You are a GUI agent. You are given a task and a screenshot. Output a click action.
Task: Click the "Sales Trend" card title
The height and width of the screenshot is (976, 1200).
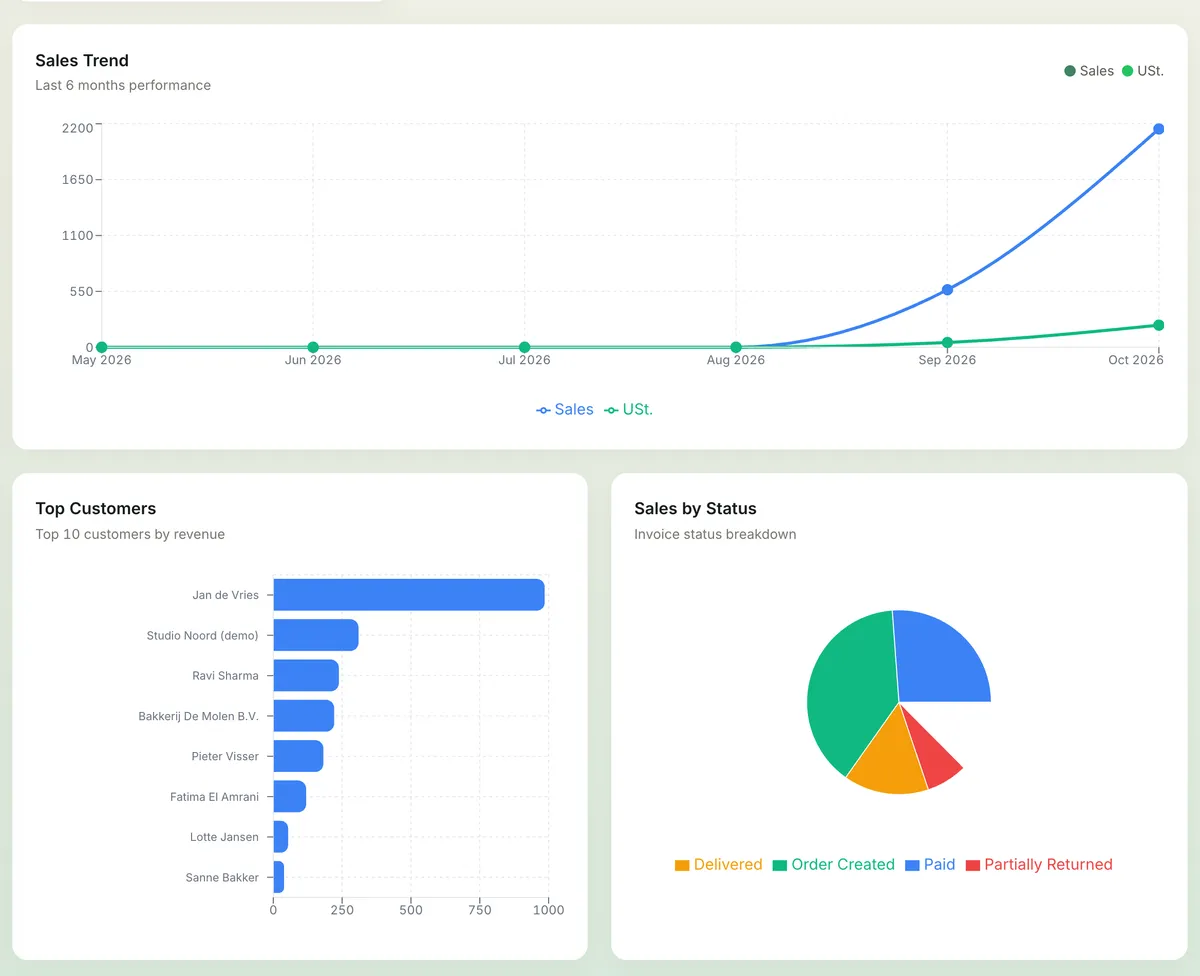(82, 61)
